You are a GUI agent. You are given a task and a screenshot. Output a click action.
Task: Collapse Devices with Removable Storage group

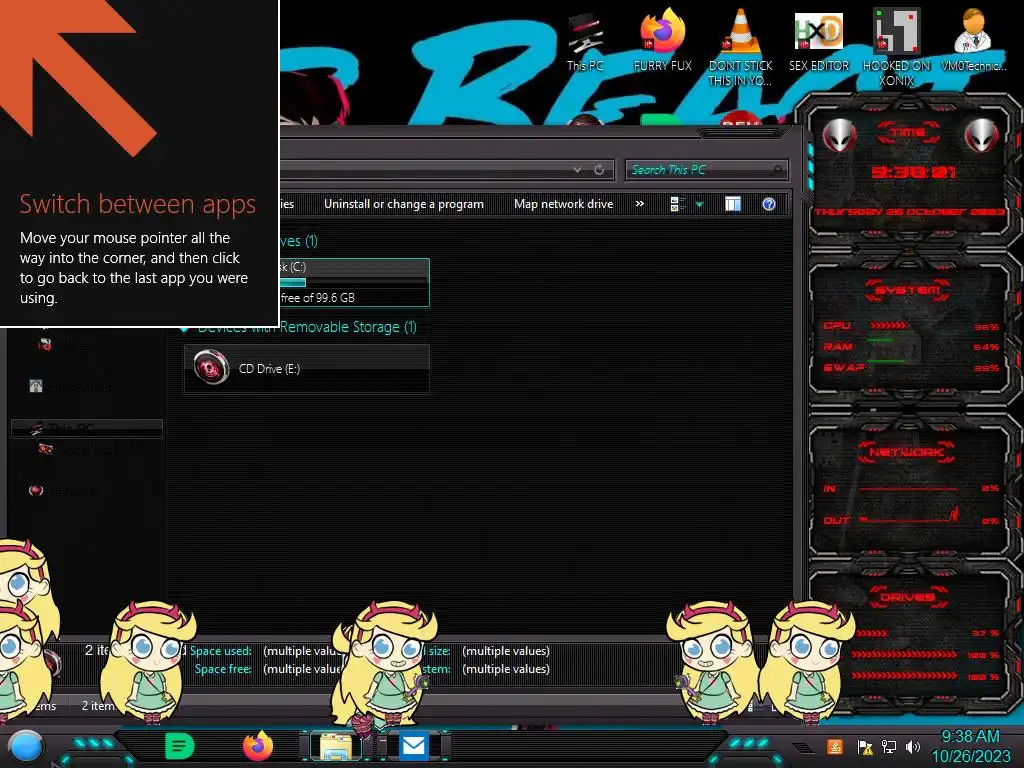185,328
